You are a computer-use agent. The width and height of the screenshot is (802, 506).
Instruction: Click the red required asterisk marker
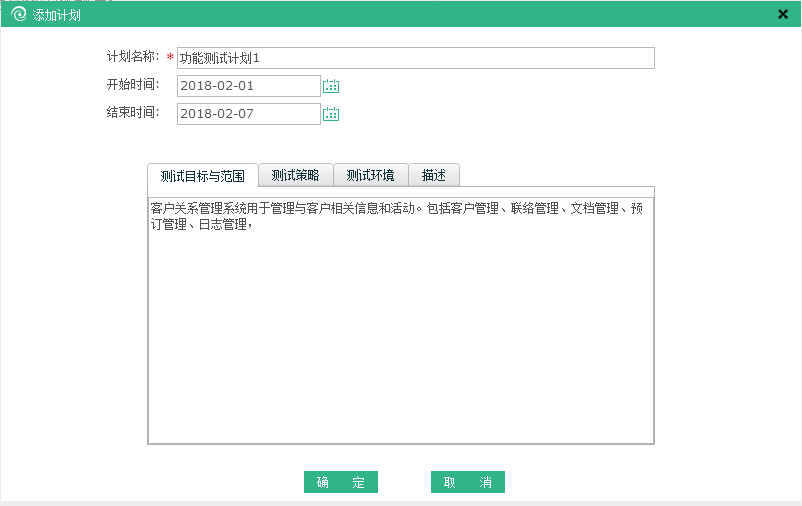(170, 58)
